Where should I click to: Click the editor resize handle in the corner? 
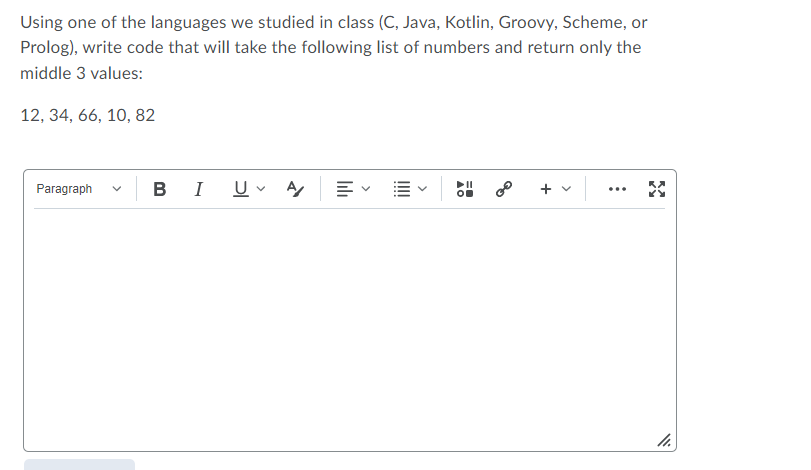point(664,441)
